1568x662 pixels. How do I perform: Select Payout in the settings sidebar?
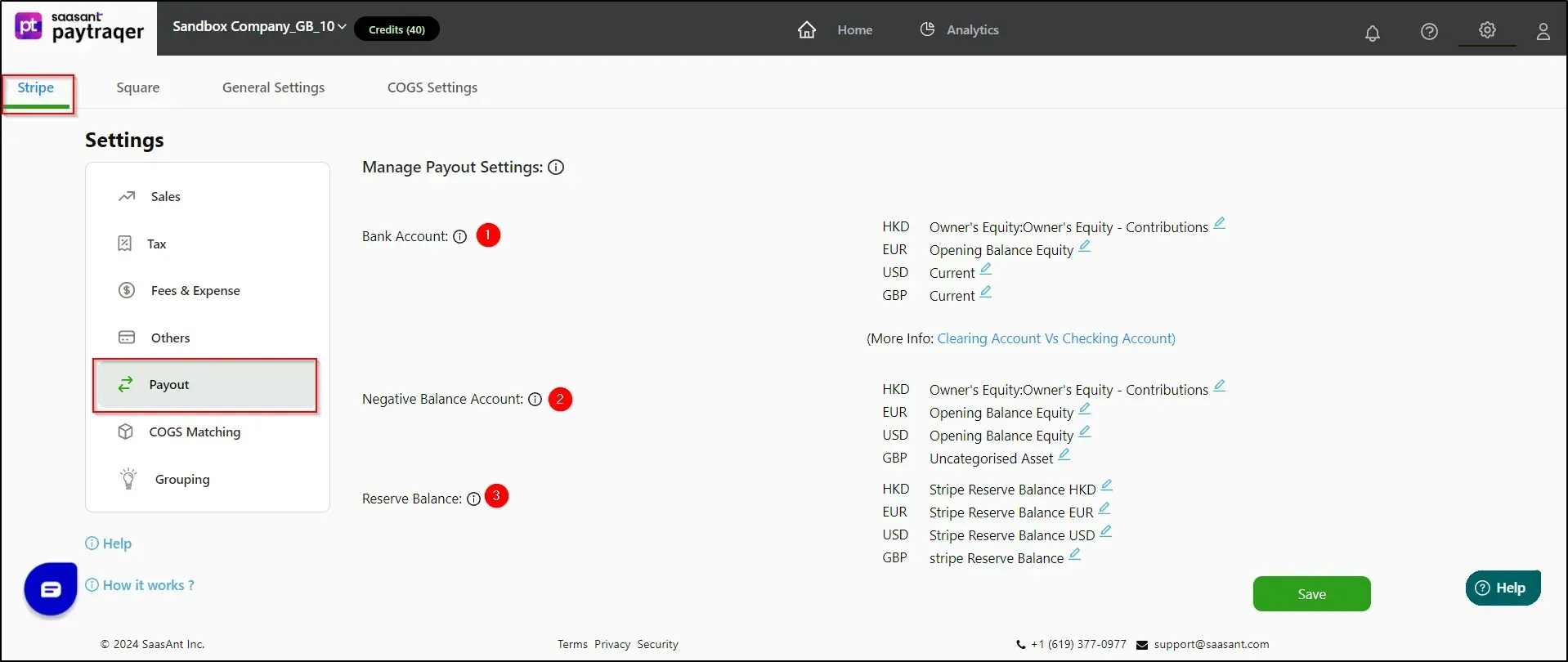point(204,385)
